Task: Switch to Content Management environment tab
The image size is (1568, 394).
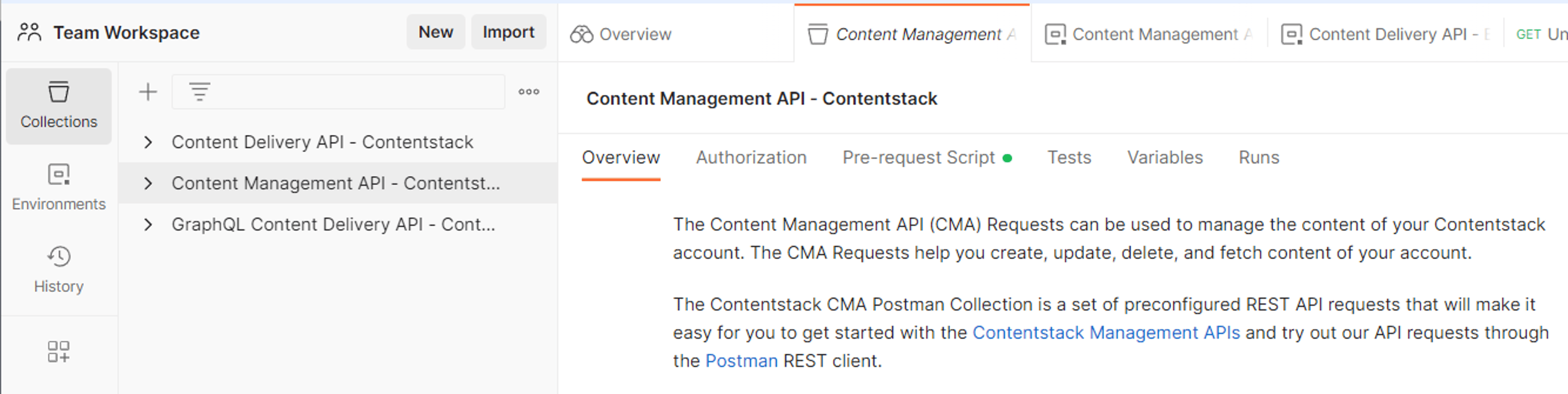Action: tap(1149, 34)
